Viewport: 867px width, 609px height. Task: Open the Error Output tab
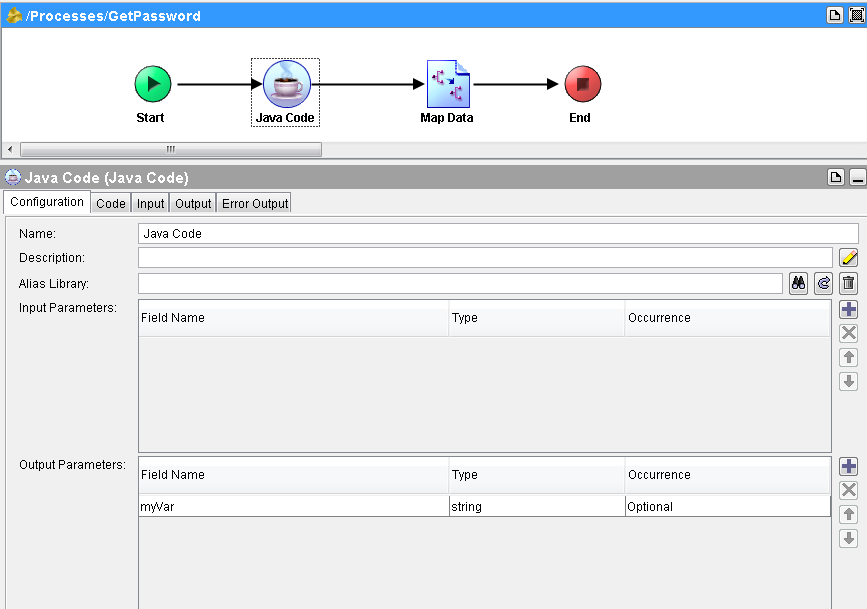pos(255,204)
